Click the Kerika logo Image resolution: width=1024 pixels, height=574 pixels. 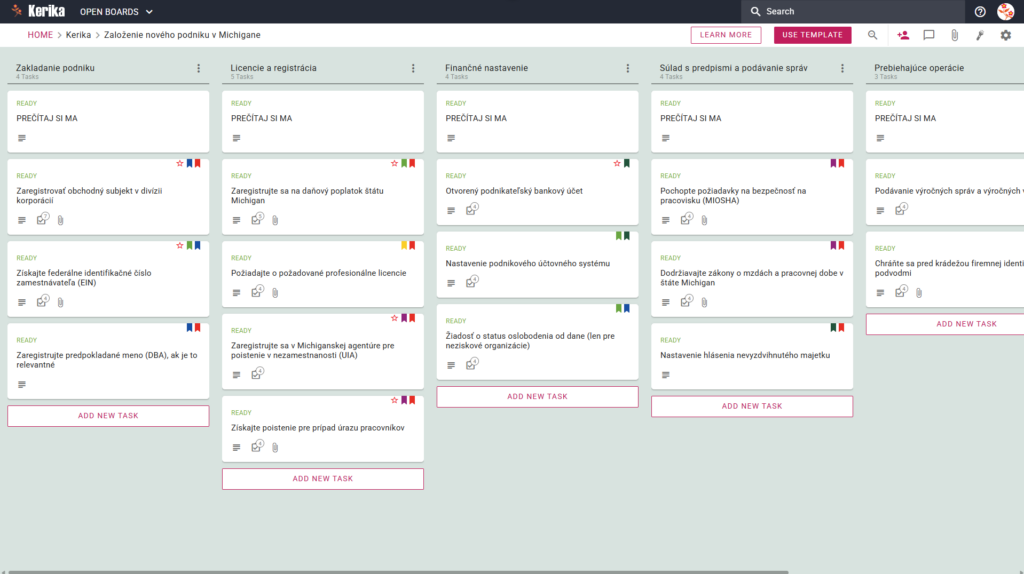(x=38, y=11)
